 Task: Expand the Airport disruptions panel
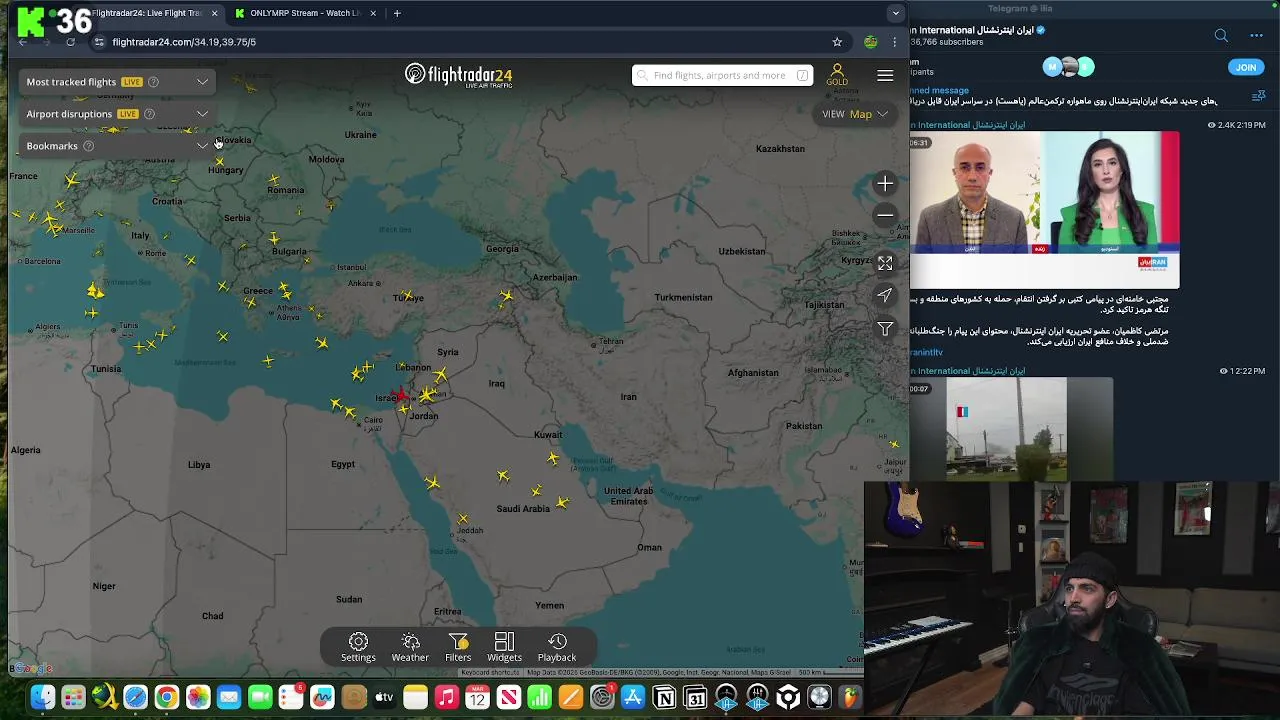[202, 114]
